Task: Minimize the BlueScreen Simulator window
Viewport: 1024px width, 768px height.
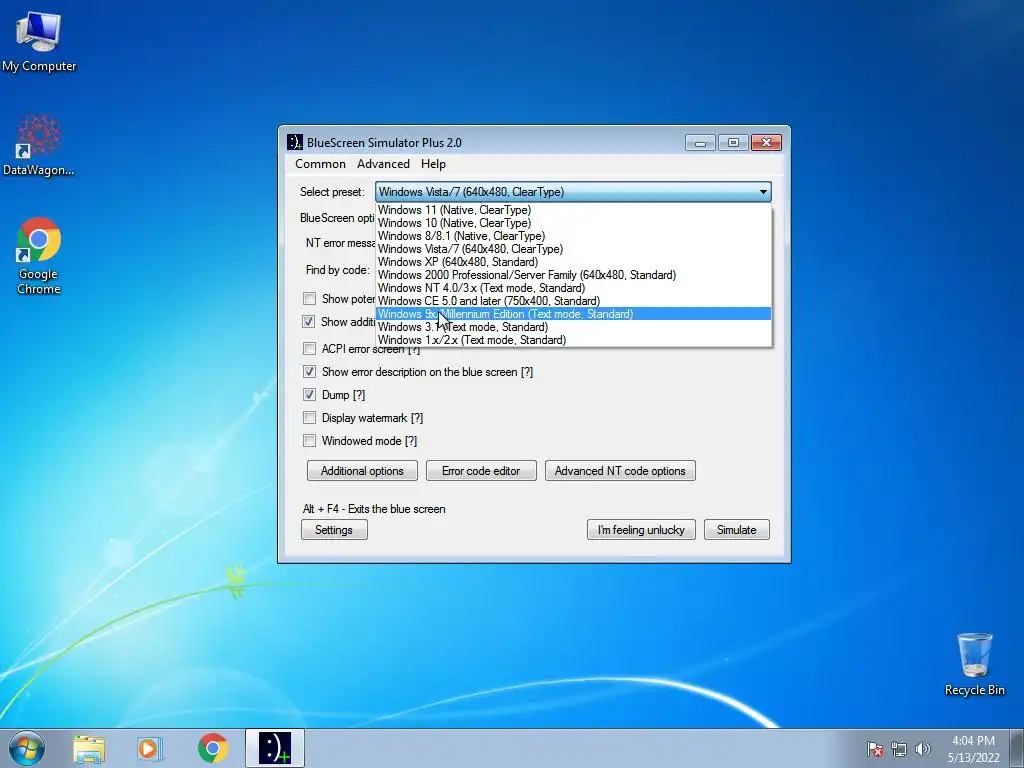Action: coord(701,142)
